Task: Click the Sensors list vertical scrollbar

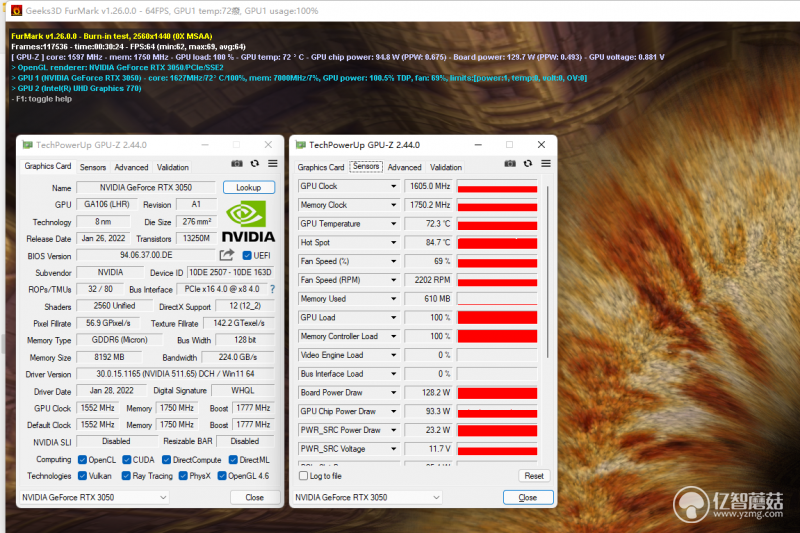Action: [x=548, y=272]
